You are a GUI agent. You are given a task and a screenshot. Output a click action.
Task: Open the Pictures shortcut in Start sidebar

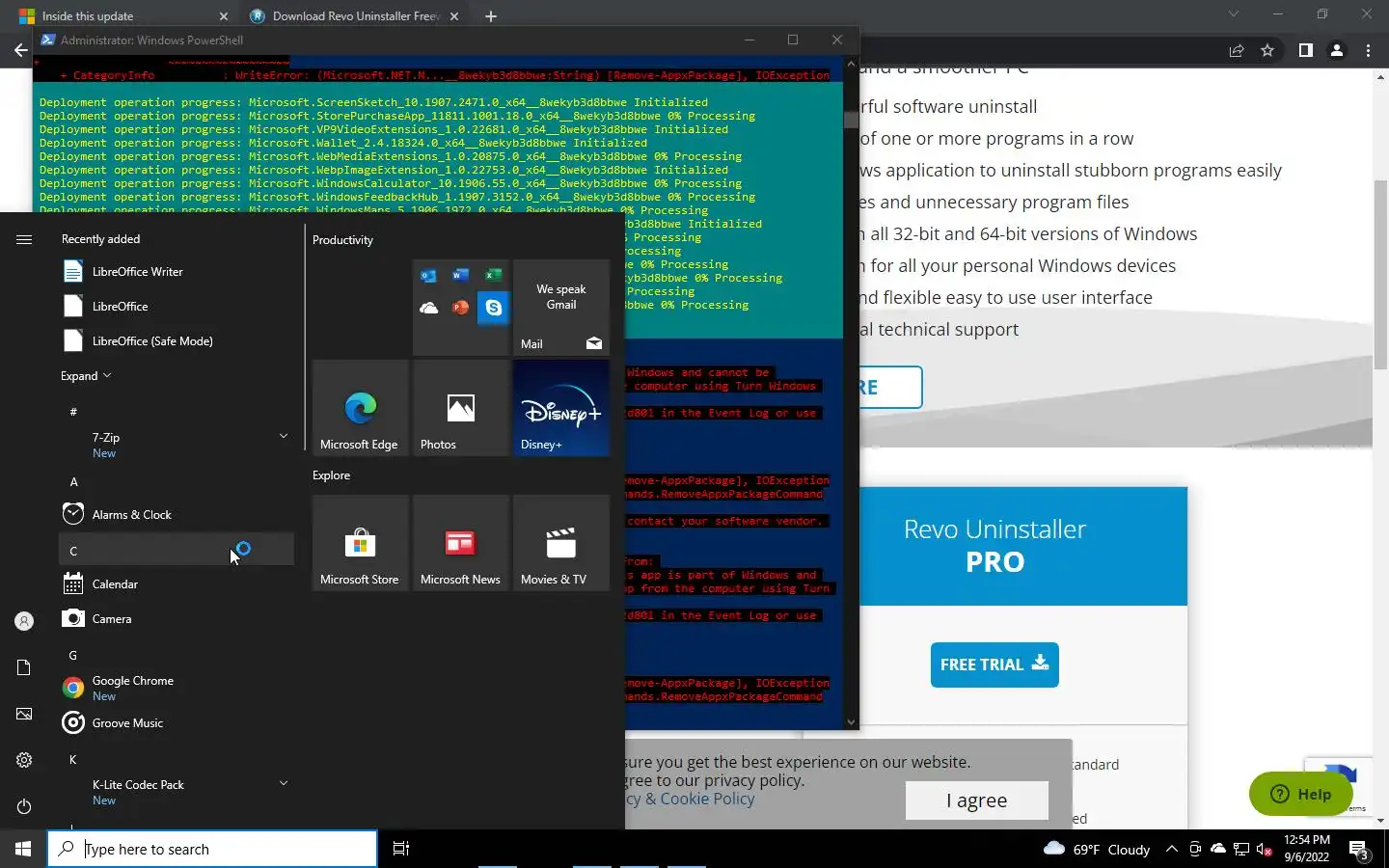click(x=24, y=714)
